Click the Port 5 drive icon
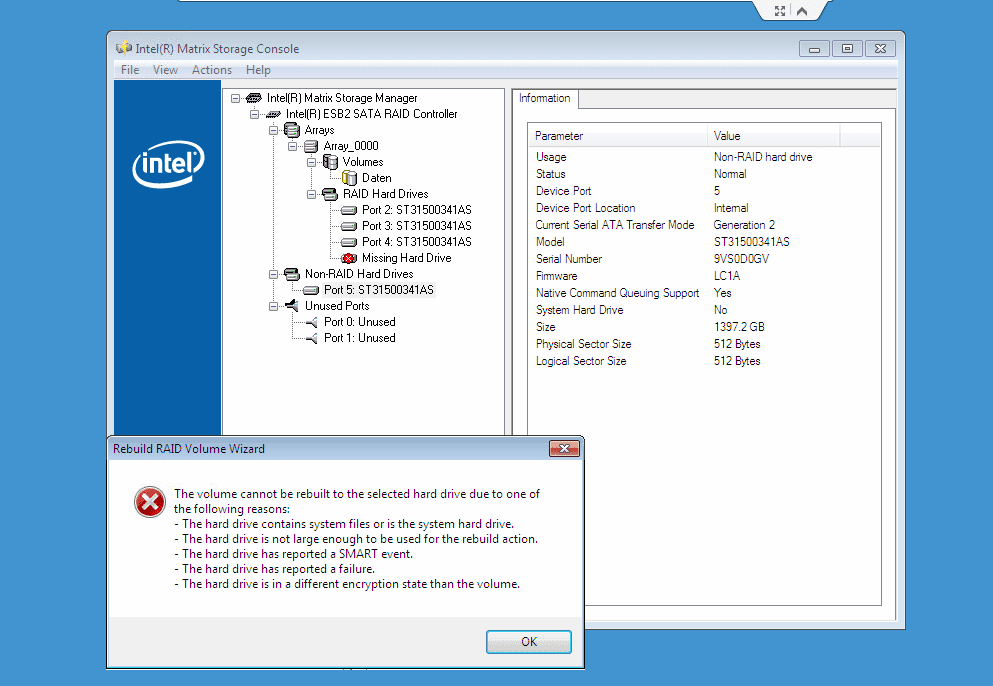The height and width of the screenshot is (686, 993). [x=311, y=290]
